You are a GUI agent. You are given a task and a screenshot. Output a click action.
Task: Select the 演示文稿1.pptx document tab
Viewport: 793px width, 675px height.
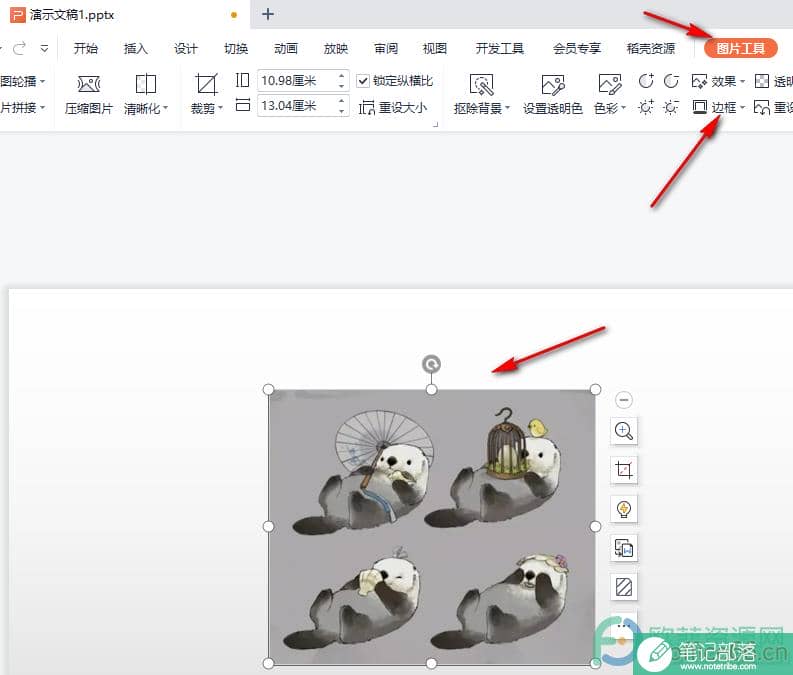coord(124,15)
